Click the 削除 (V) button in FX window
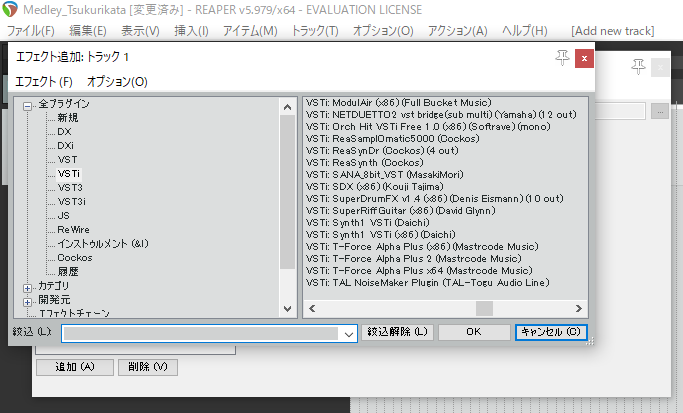Viewport: 683px width, 413px height. point(148,367)
